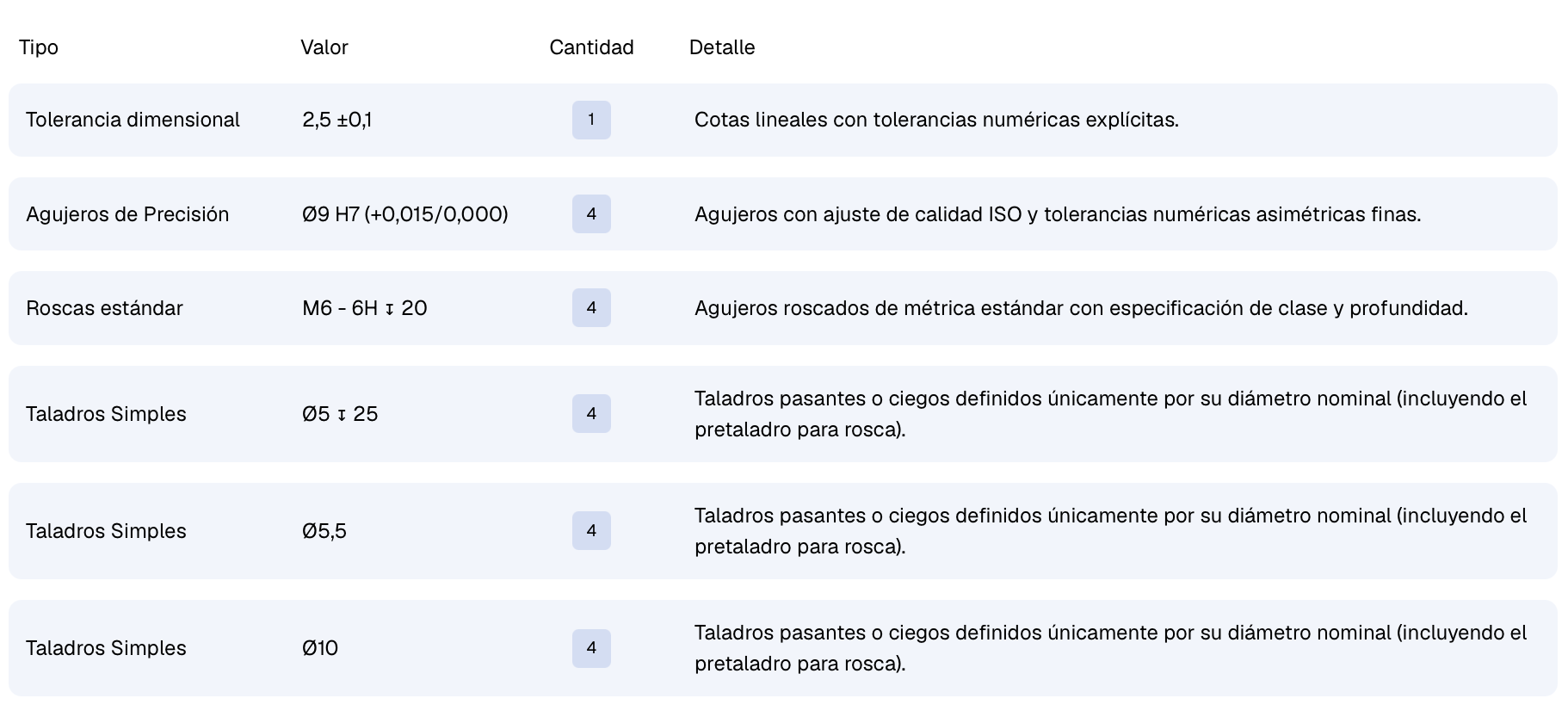Click the Ø5 depth 25 value

click(340, 414)
